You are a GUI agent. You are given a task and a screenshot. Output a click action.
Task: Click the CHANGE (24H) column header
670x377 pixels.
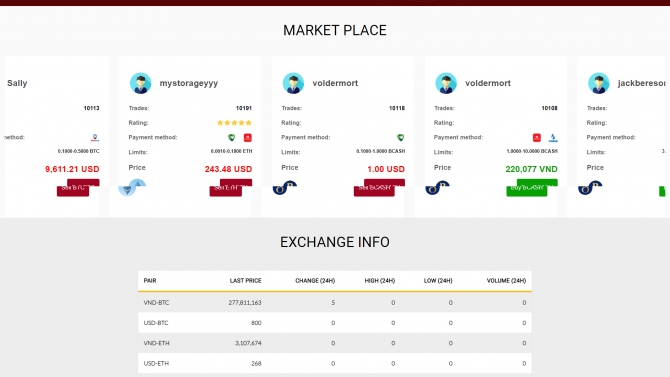315,281
